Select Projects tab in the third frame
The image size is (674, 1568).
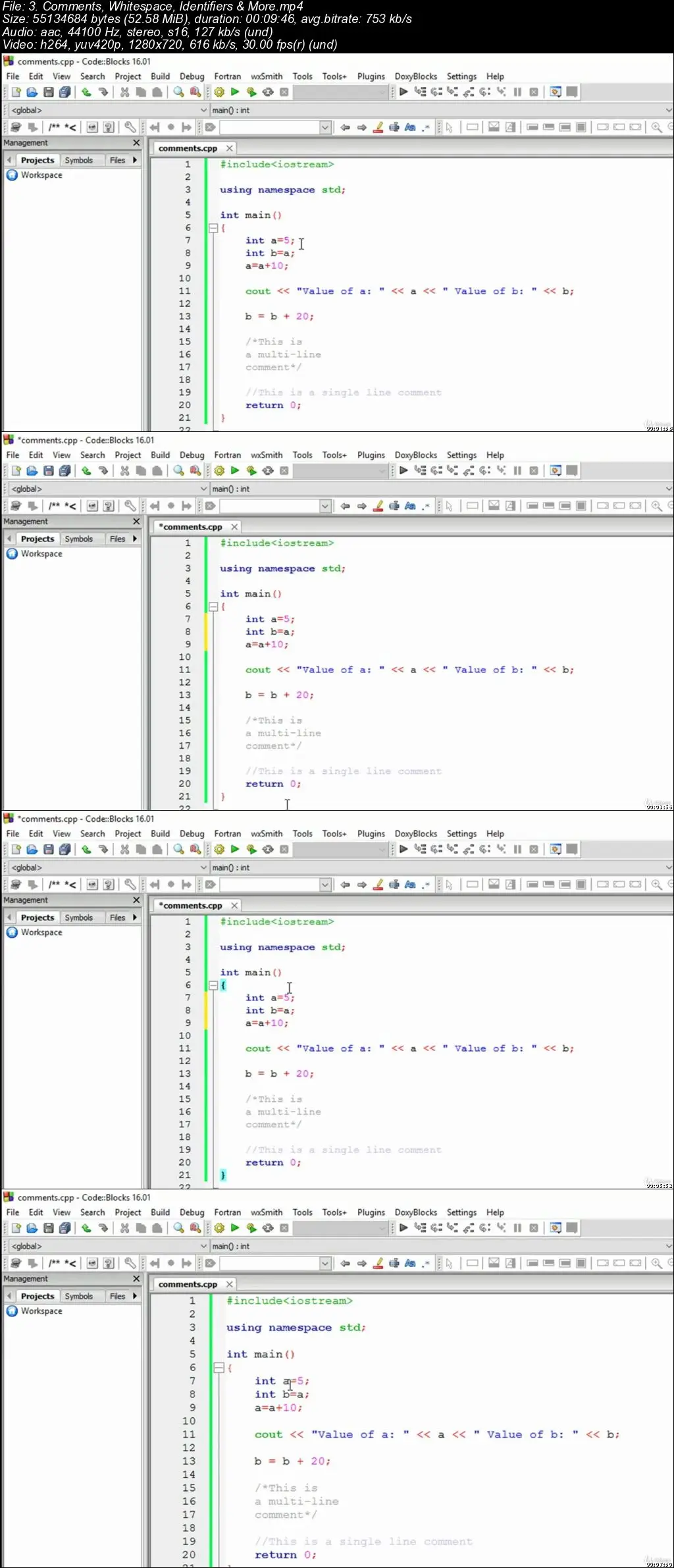click(38, 917)
